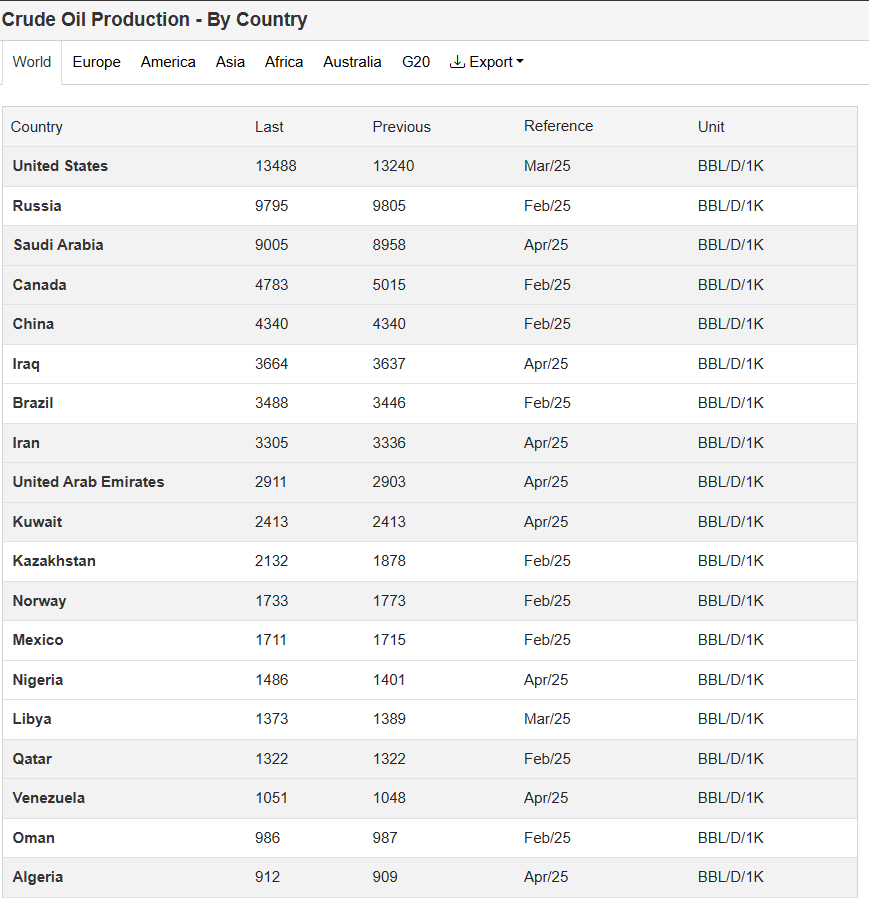Screen dimensions: 869x898
Task: Open the Venezuela country link
Action: coord(49,798)
